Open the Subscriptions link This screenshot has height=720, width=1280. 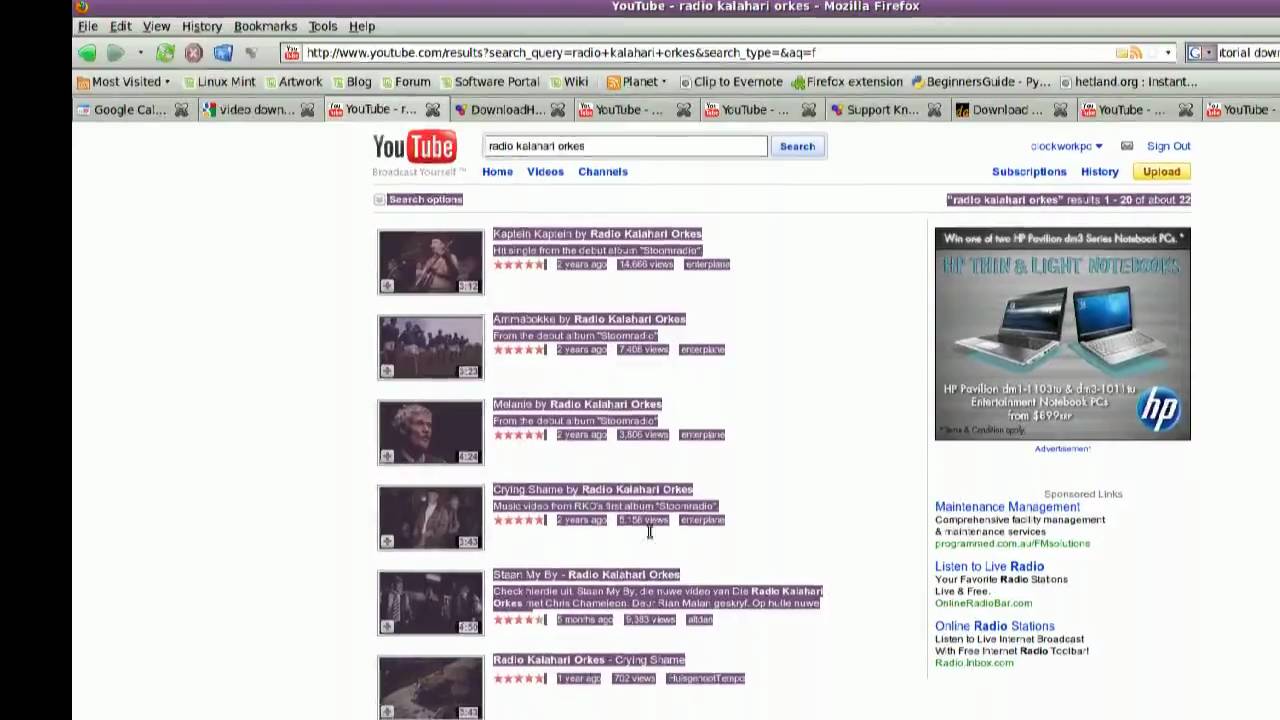1029,172
